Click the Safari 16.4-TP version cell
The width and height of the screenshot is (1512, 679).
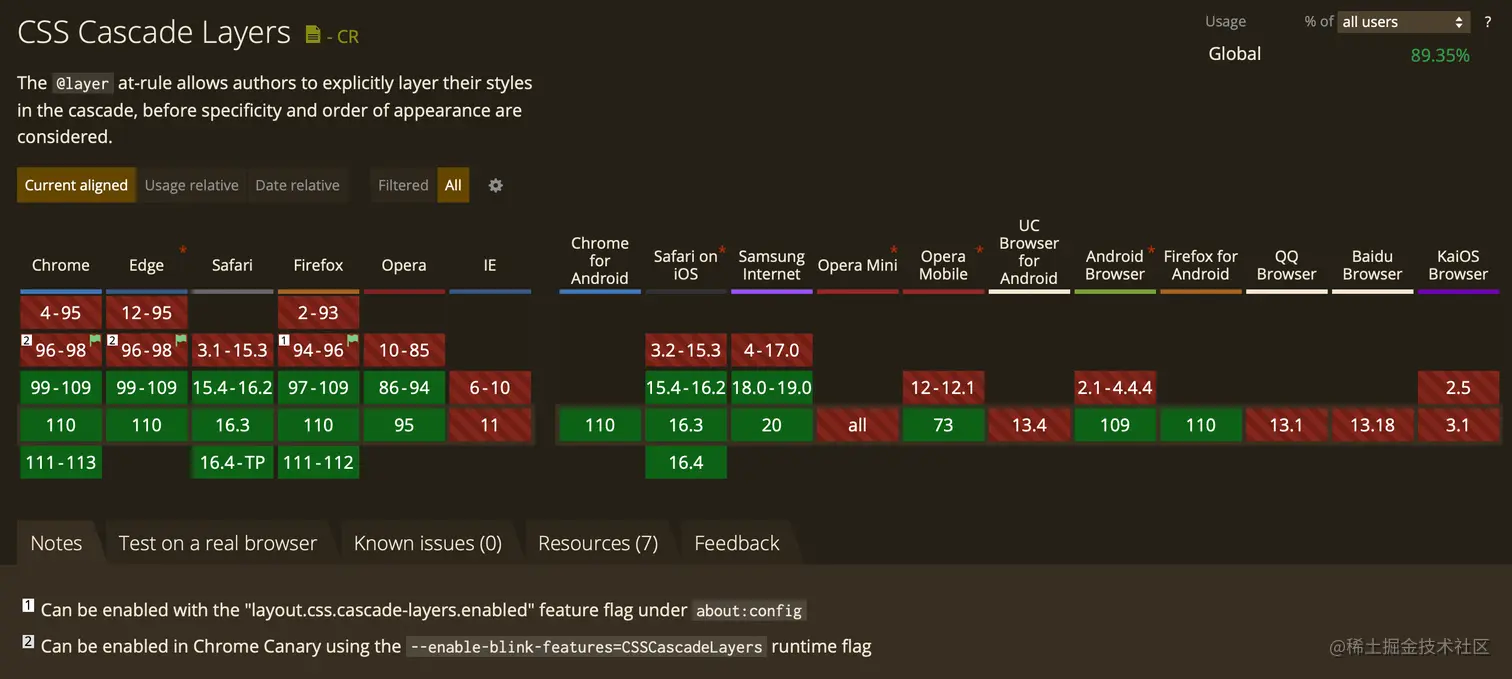click(x=232, y=462)
